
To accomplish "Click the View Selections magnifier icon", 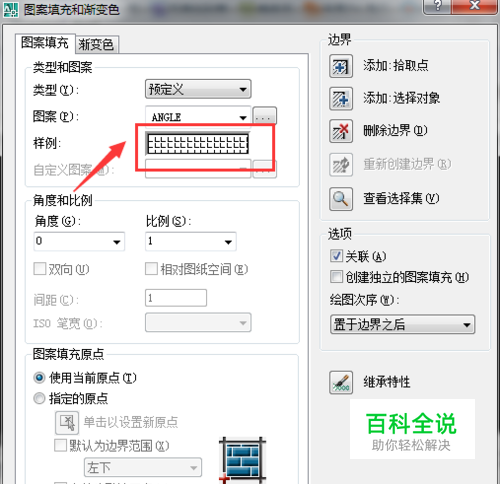I will (341, 199).
